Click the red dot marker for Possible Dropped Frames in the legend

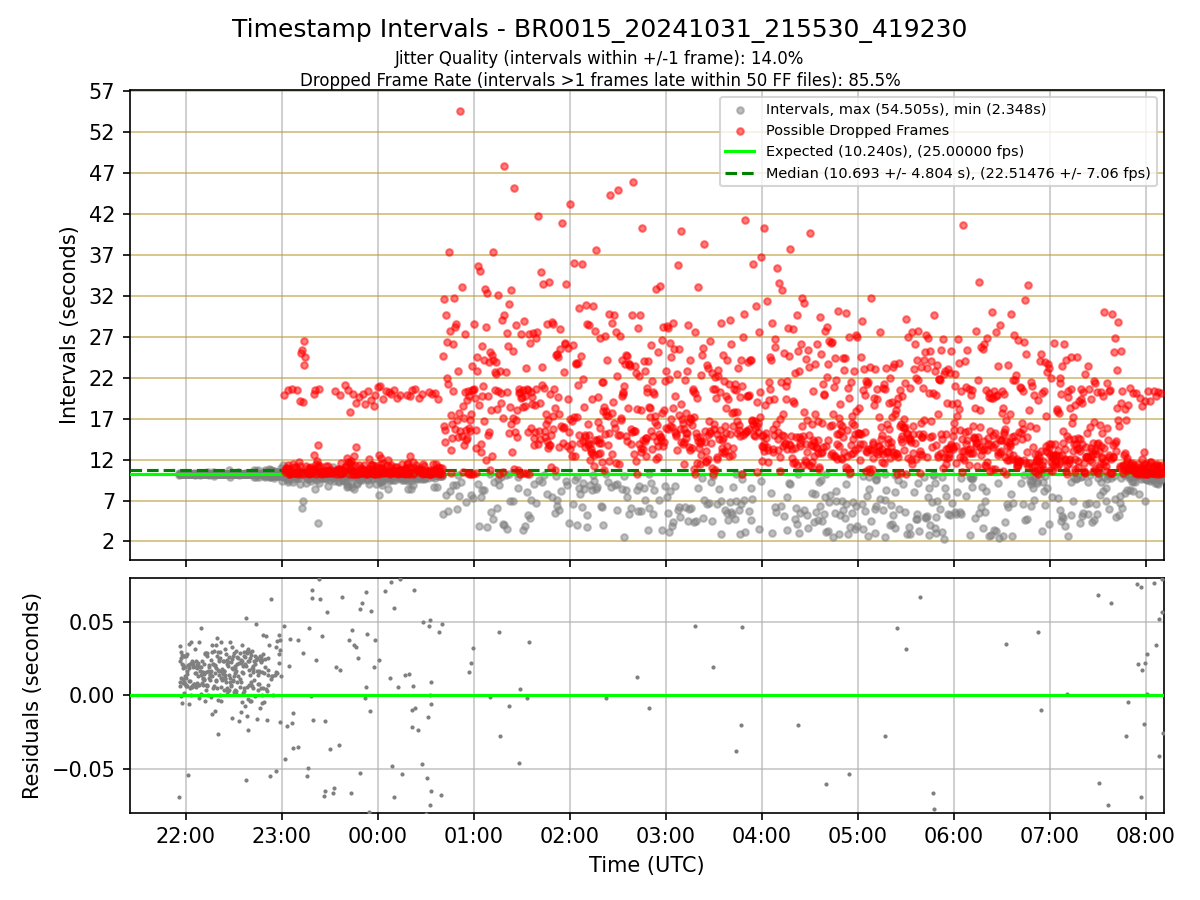point(739,130)
